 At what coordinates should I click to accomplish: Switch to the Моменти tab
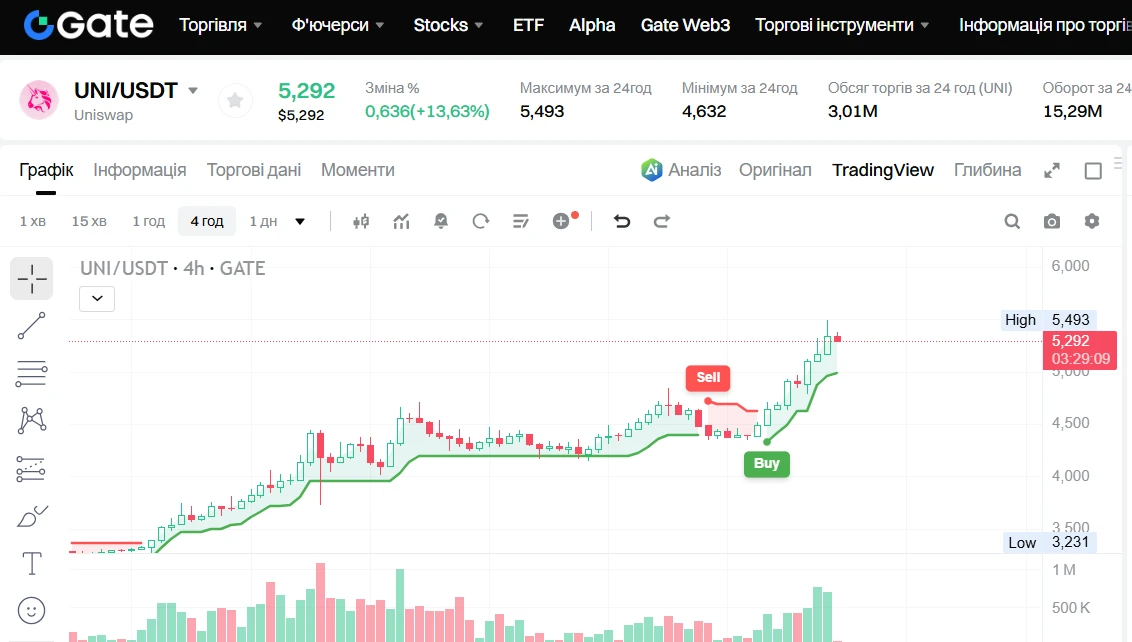[357, 170]
